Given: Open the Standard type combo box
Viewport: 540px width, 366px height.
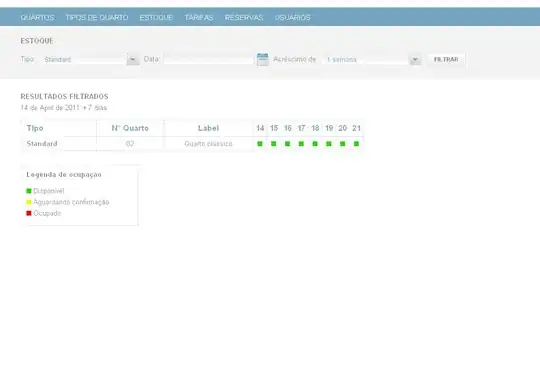Looking at the screenshot, I should [90, 60].
